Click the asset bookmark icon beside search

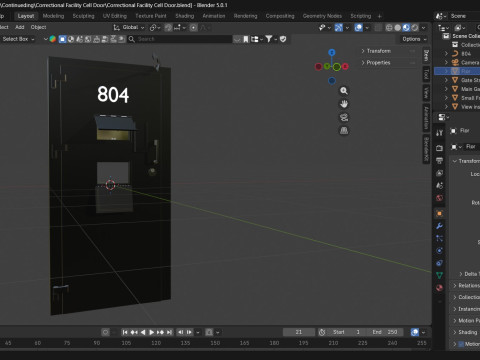tap(246, 39)
